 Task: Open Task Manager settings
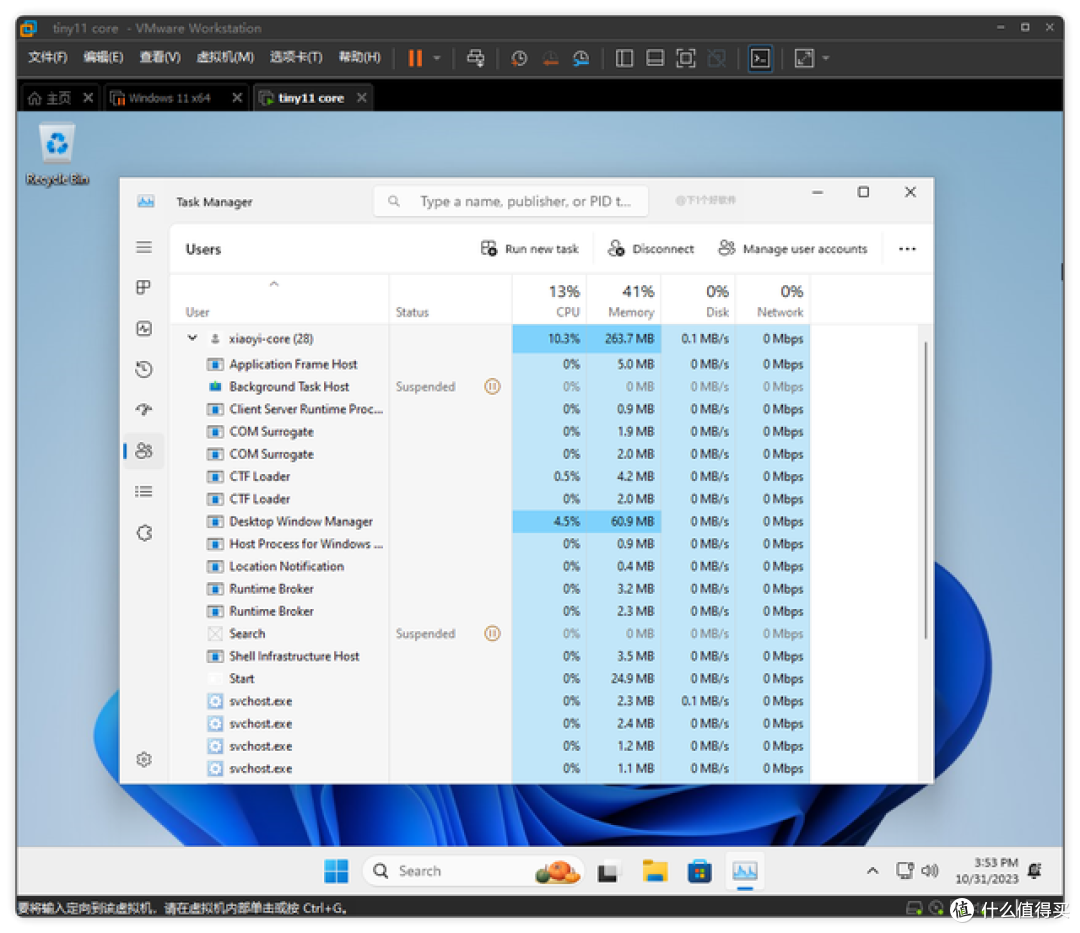(144, 760)
